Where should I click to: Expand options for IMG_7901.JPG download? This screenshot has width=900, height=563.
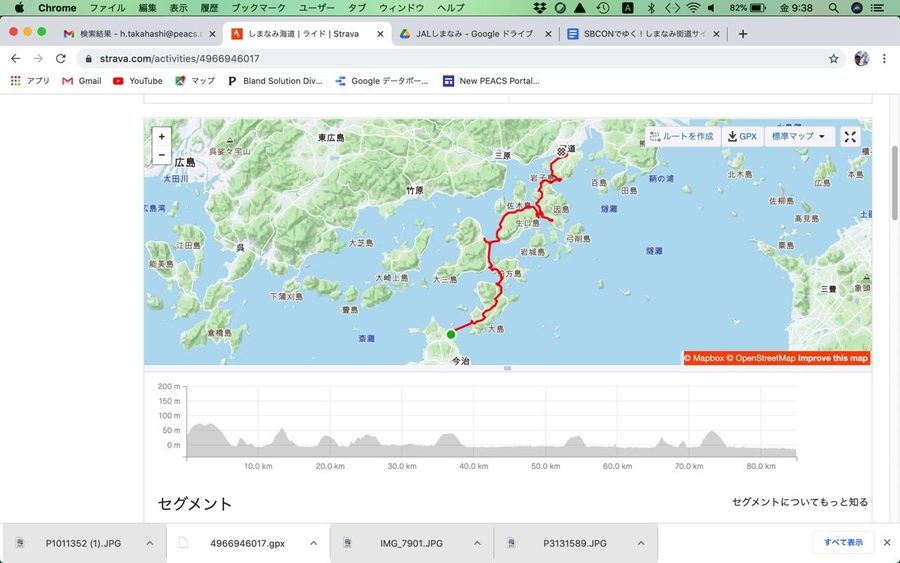(x=477, y=543)
